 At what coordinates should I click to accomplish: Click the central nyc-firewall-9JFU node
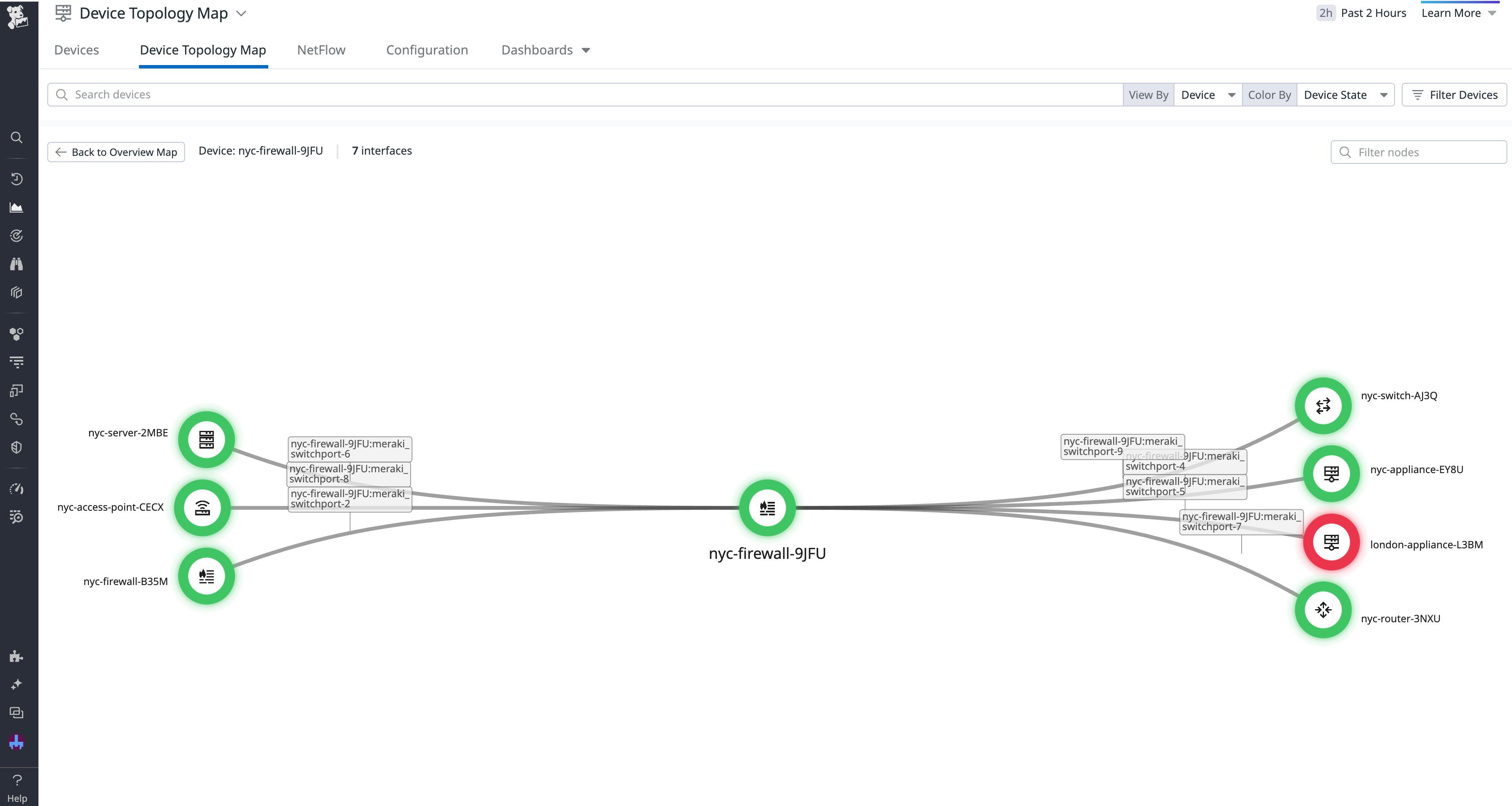767,508
